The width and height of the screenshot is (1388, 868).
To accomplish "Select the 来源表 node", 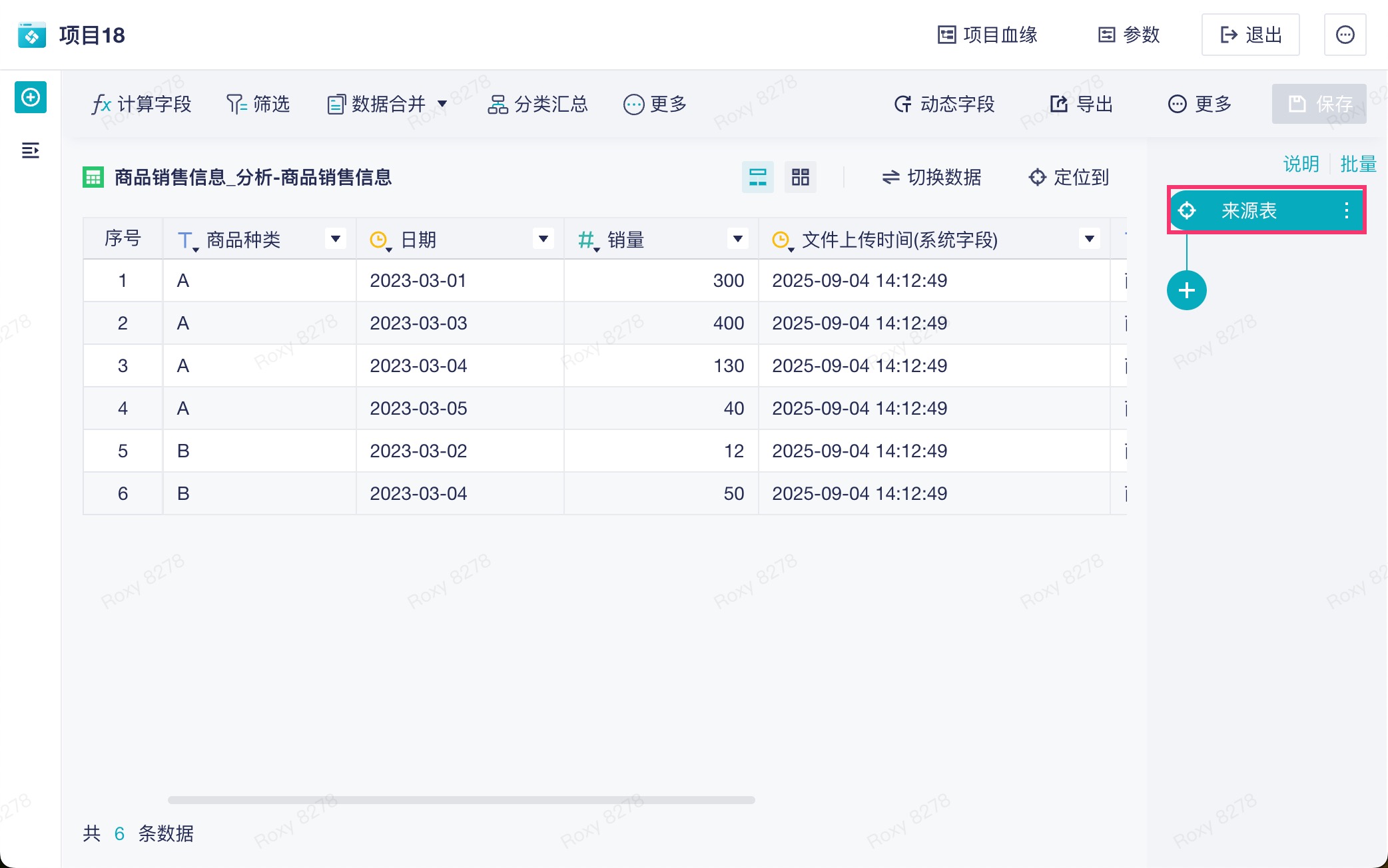I will pyautogui.click(x=1248, y=211).
